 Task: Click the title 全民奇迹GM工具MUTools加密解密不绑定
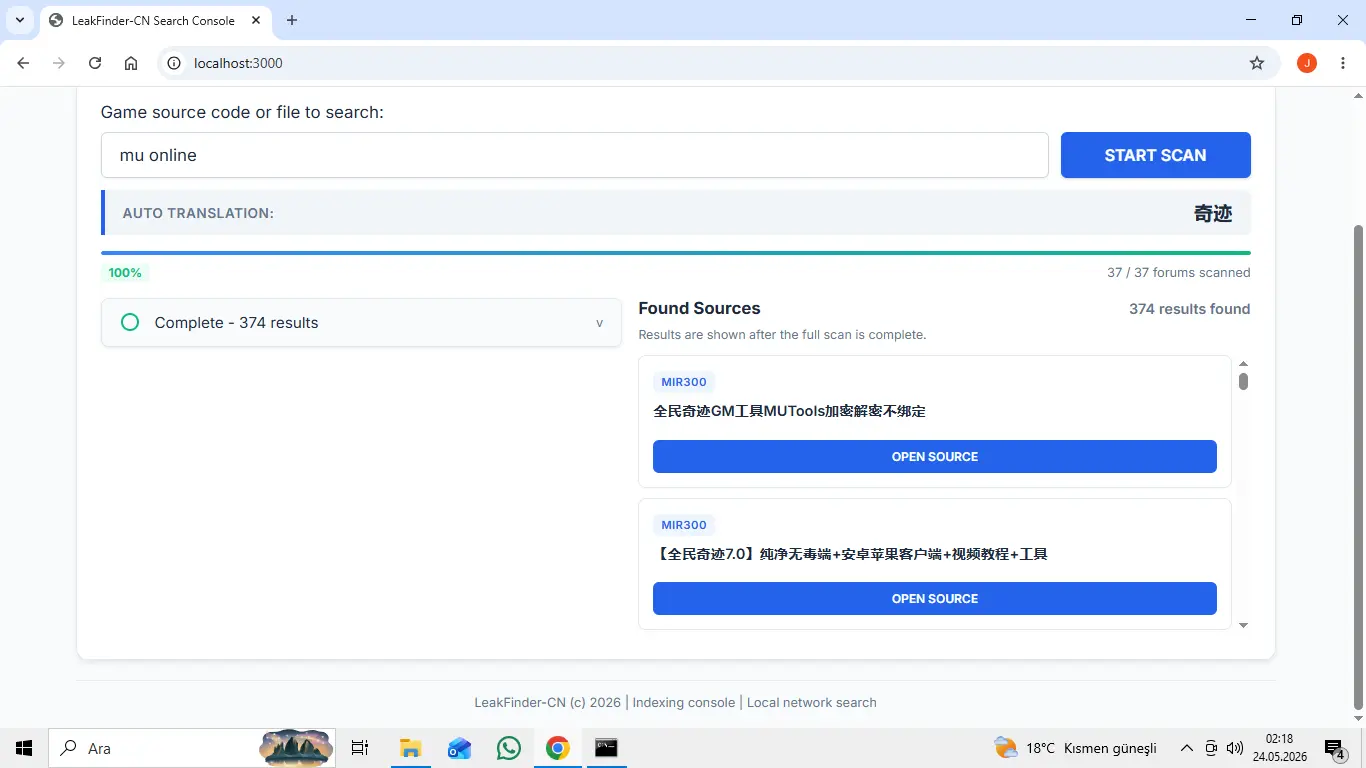[789, 411]
